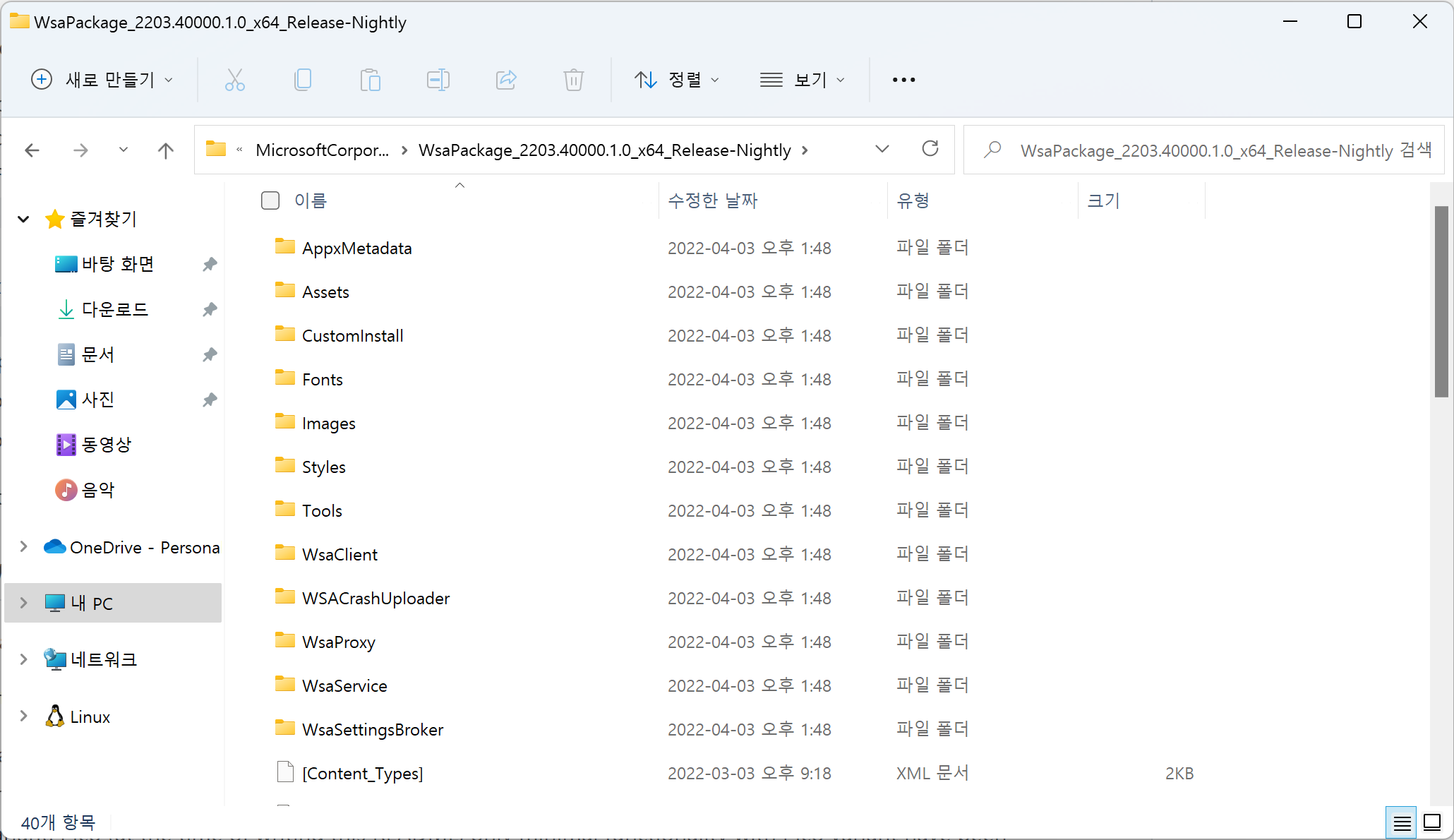Open the 정렬 sort menu
The height and width of the screenshot is (840, 1454).
pos(676,80)
